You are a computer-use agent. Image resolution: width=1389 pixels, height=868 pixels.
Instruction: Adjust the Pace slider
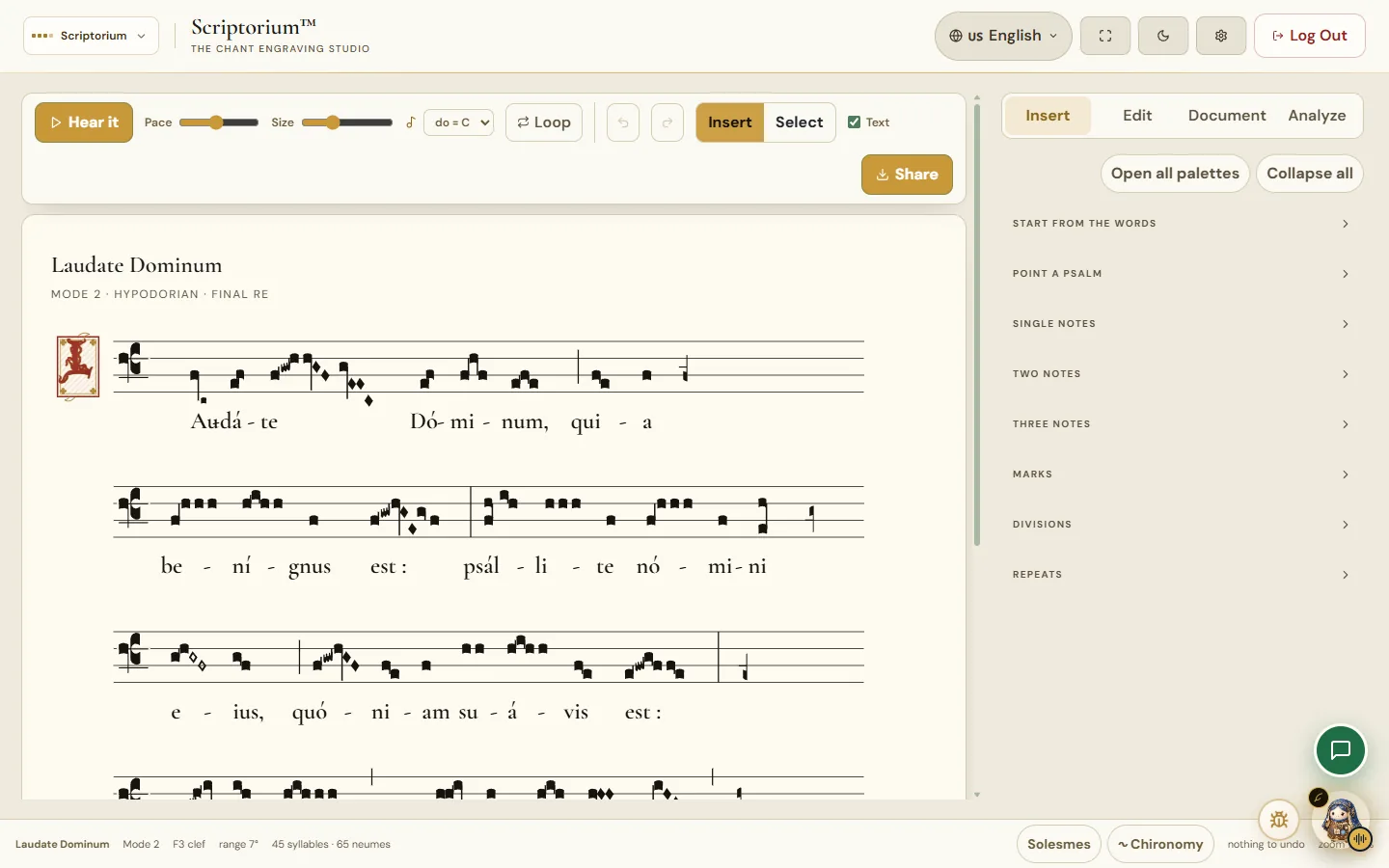tap(219, 122)
